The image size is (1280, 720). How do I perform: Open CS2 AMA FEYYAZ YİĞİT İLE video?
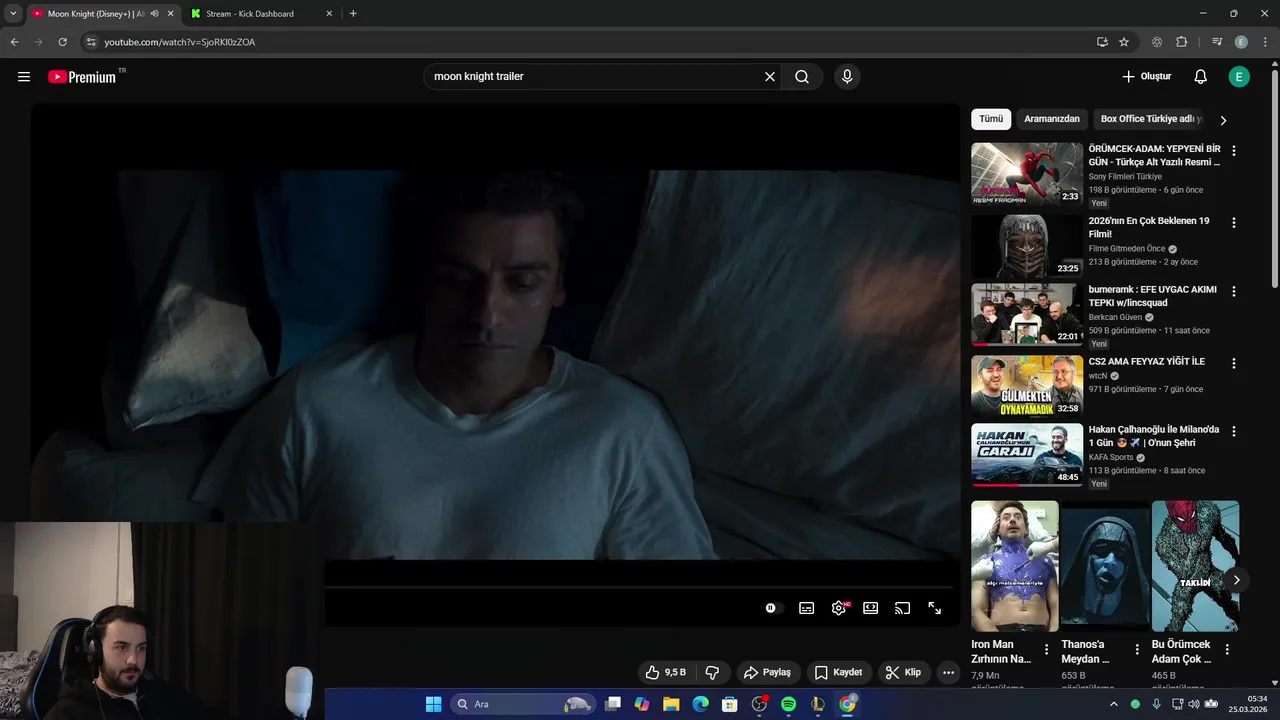click(x=1147, y=362)
